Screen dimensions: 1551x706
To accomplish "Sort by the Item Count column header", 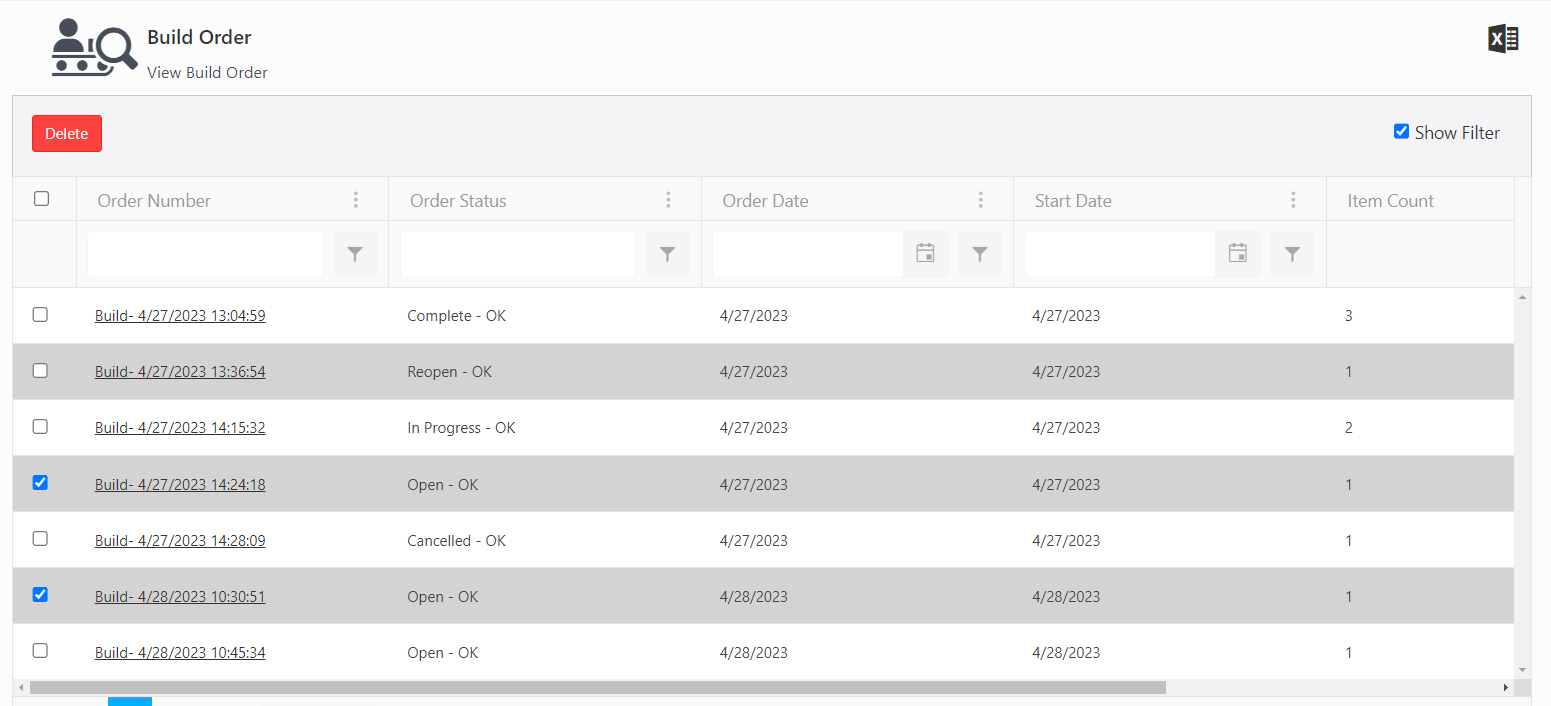I will (1390, 201).
